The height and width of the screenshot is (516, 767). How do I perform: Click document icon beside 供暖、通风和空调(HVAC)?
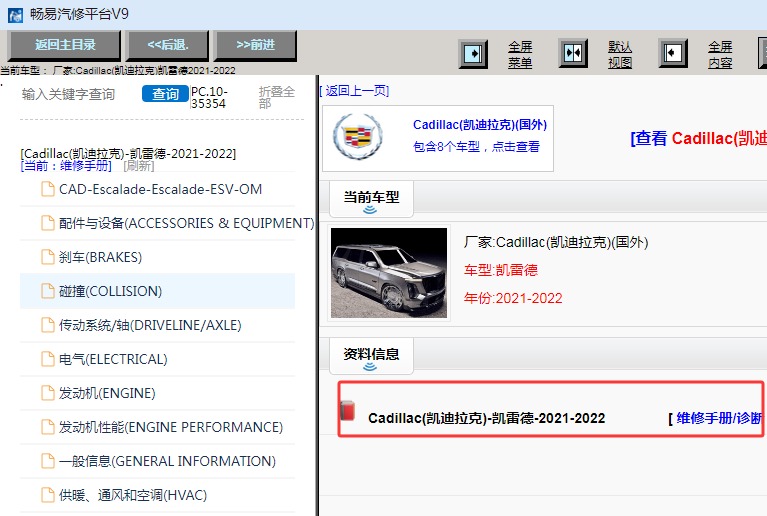(47, 495)
